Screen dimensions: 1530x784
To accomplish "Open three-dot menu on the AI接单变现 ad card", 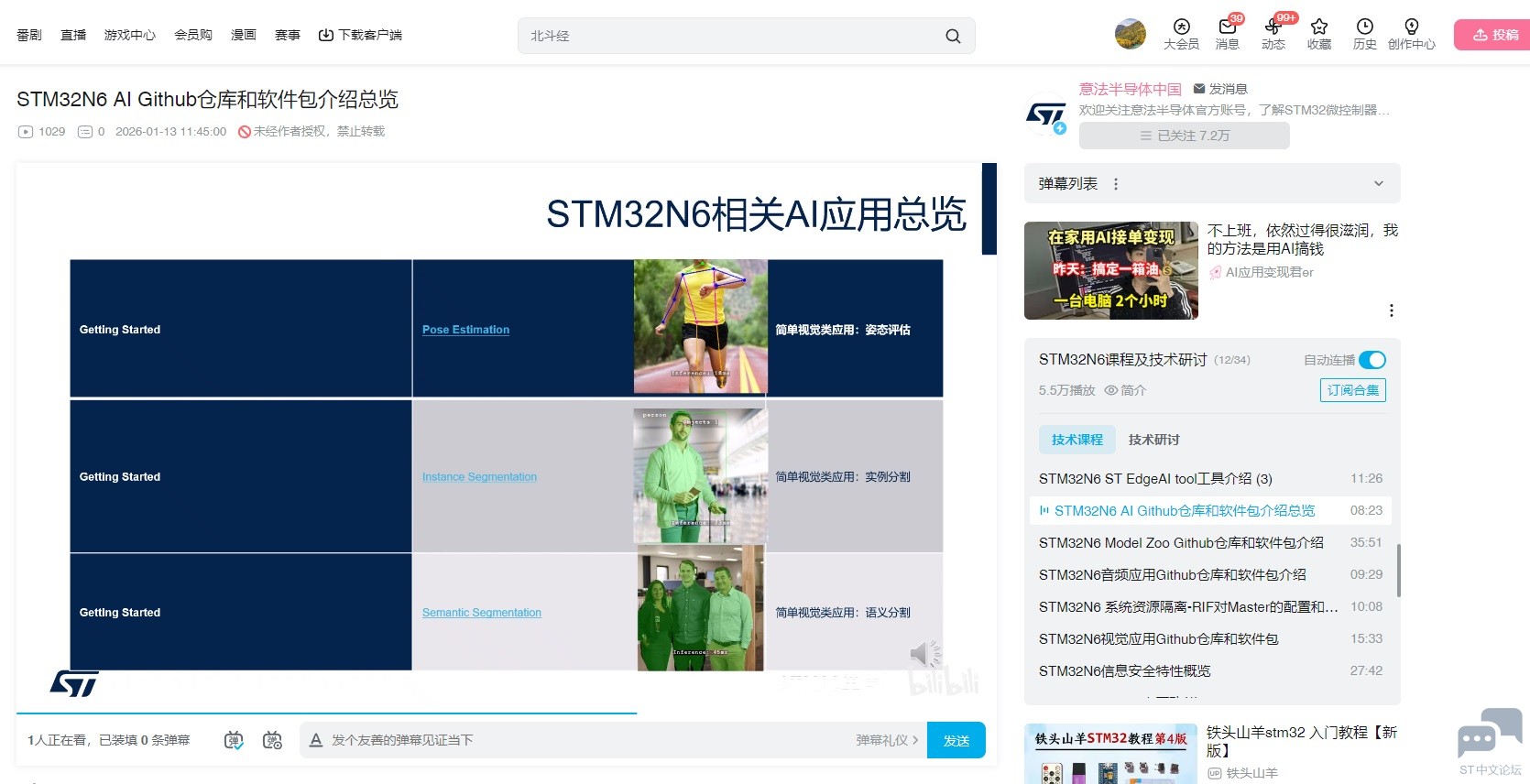I will point(1392,310).
